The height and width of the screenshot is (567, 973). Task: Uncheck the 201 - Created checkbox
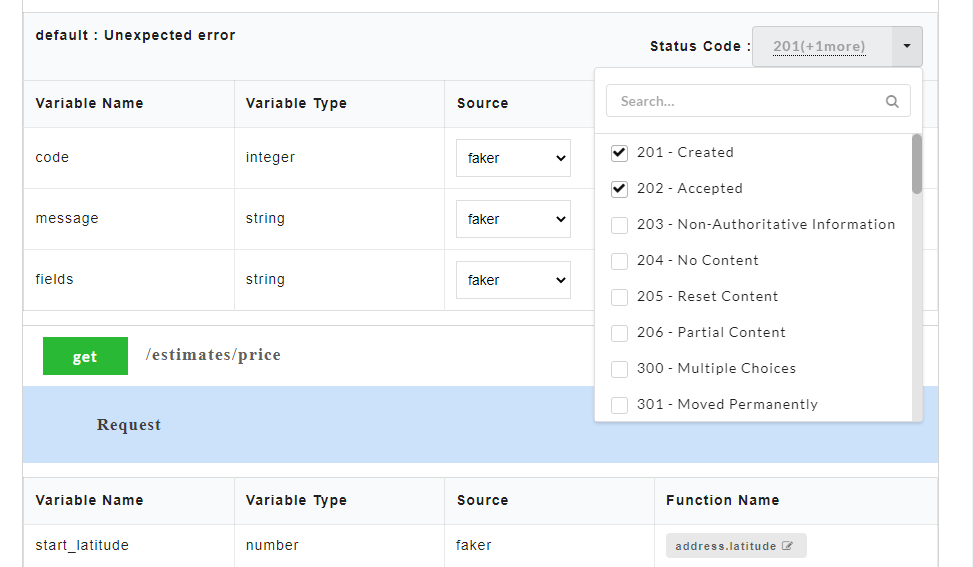click(619, 153)
